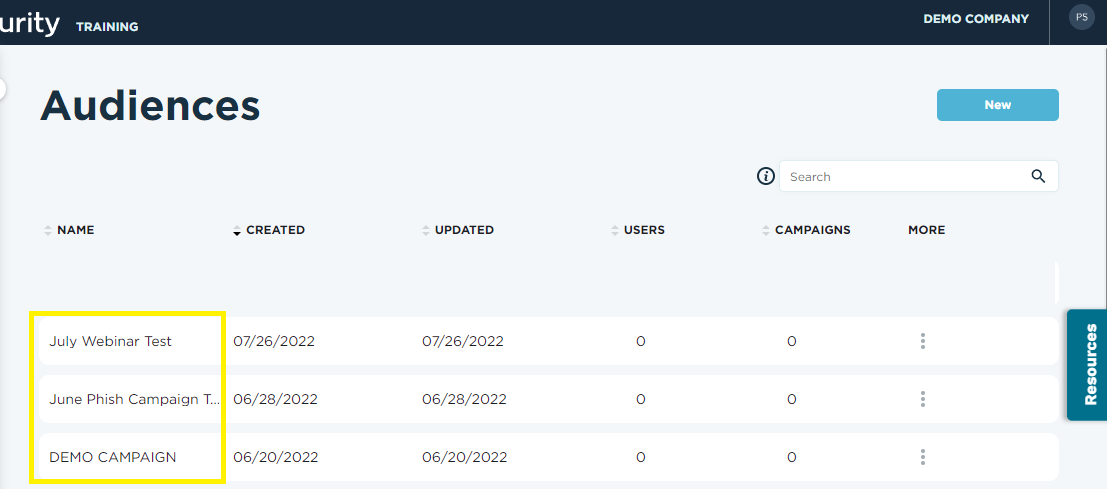Click DEMO COMPANY in the header

tap(976, 19)
